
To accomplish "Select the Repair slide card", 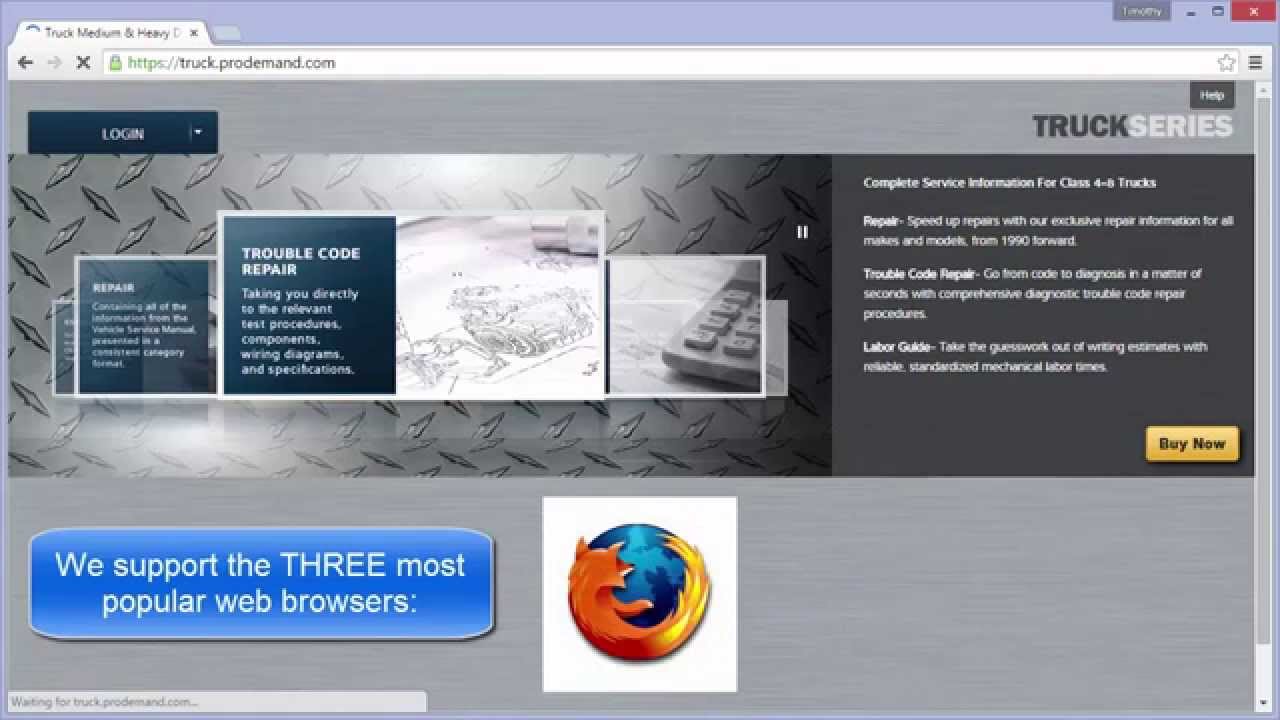I will pyautogui.click(x=147, y=326).
